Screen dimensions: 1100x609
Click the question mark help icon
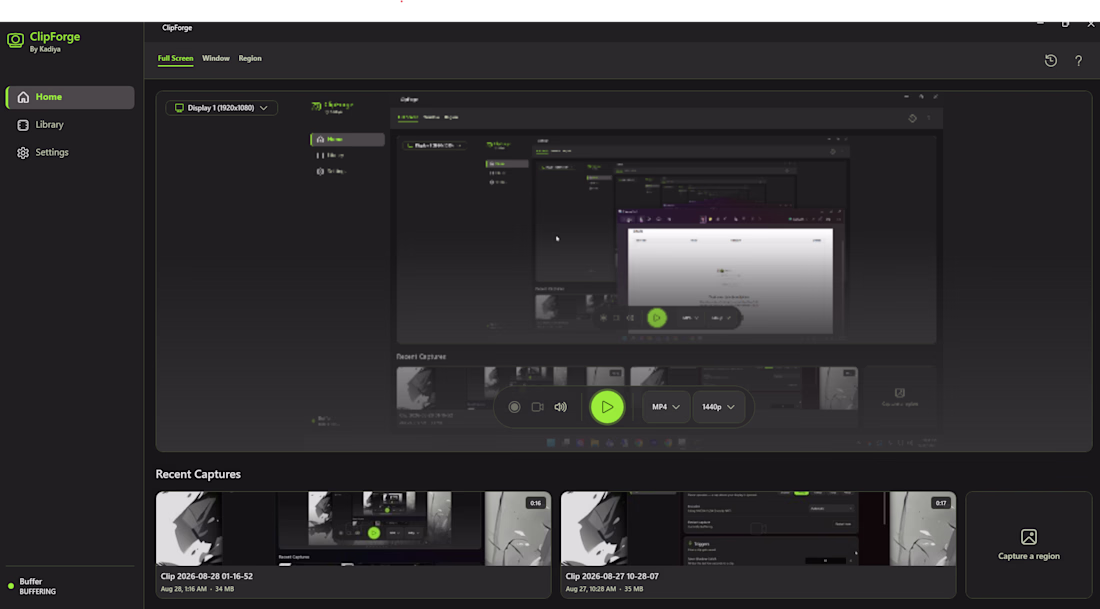[x=1078, y=61]
